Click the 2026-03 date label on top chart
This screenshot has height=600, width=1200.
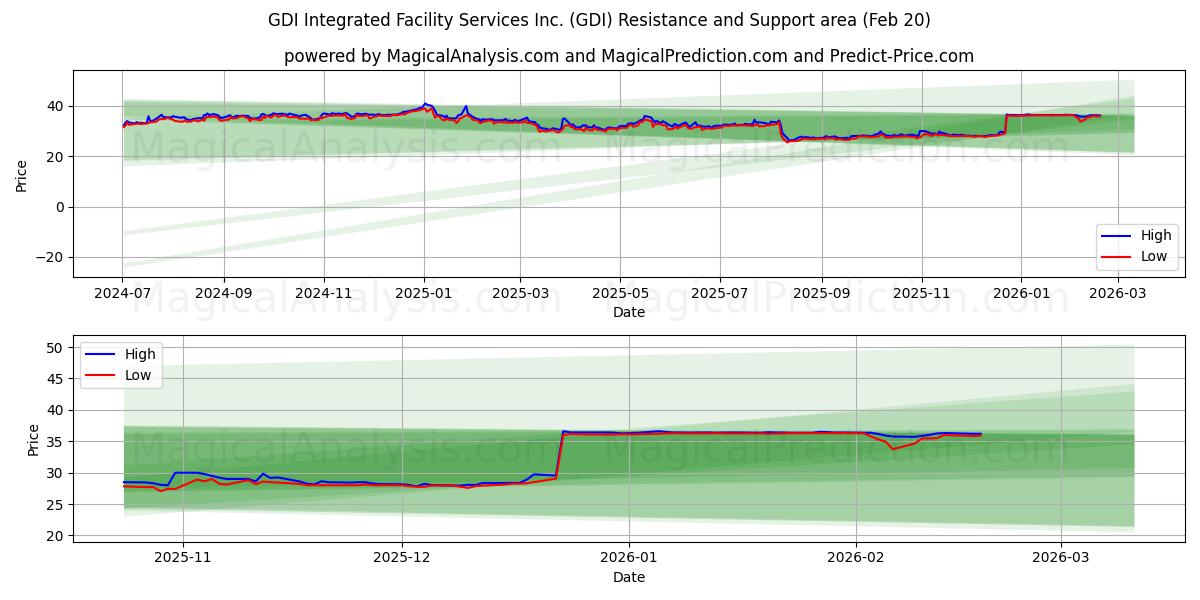[1119, 295]
